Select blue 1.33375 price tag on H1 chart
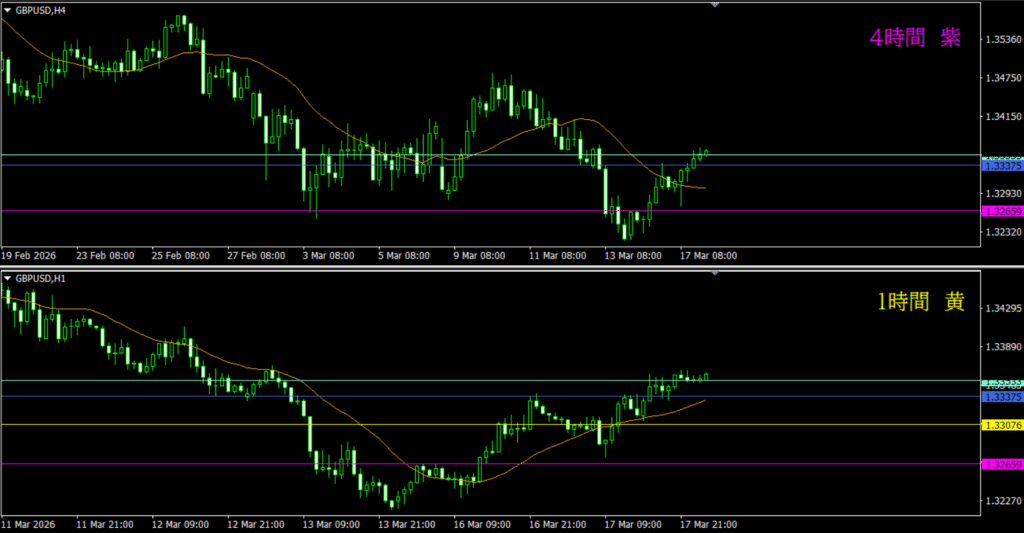Viewport: 1024px width, 533px height. tap(1002, 397)
